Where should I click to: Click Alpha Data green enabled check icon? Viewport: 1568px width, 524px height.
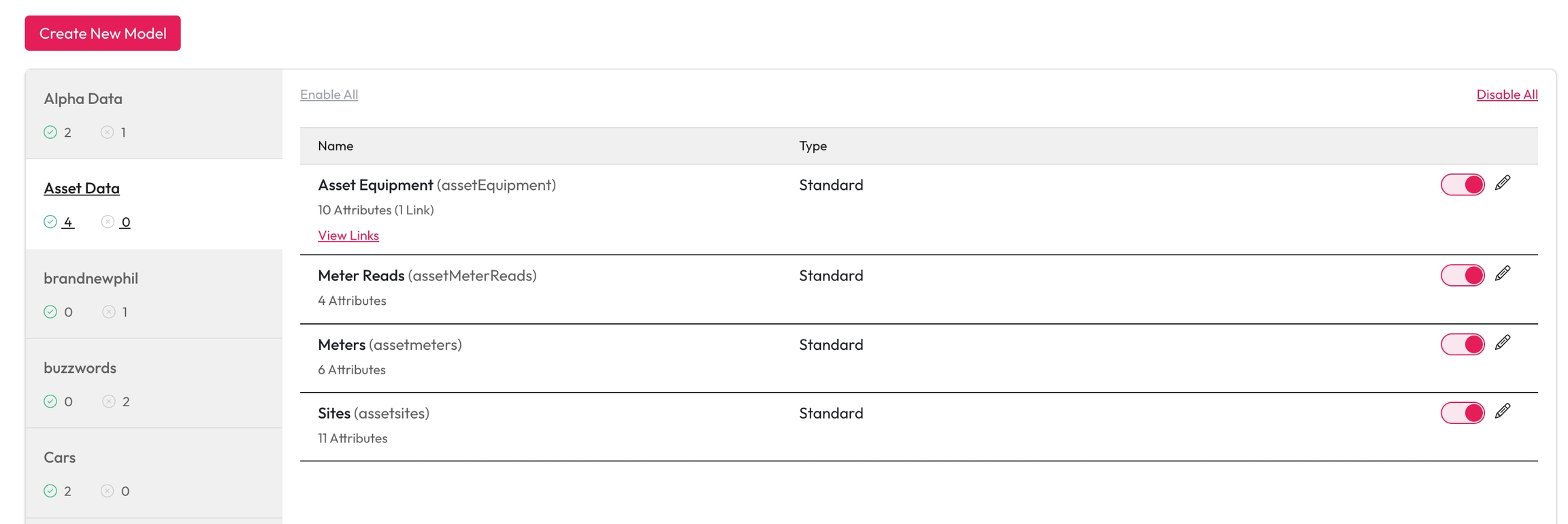tap(50, 132)
